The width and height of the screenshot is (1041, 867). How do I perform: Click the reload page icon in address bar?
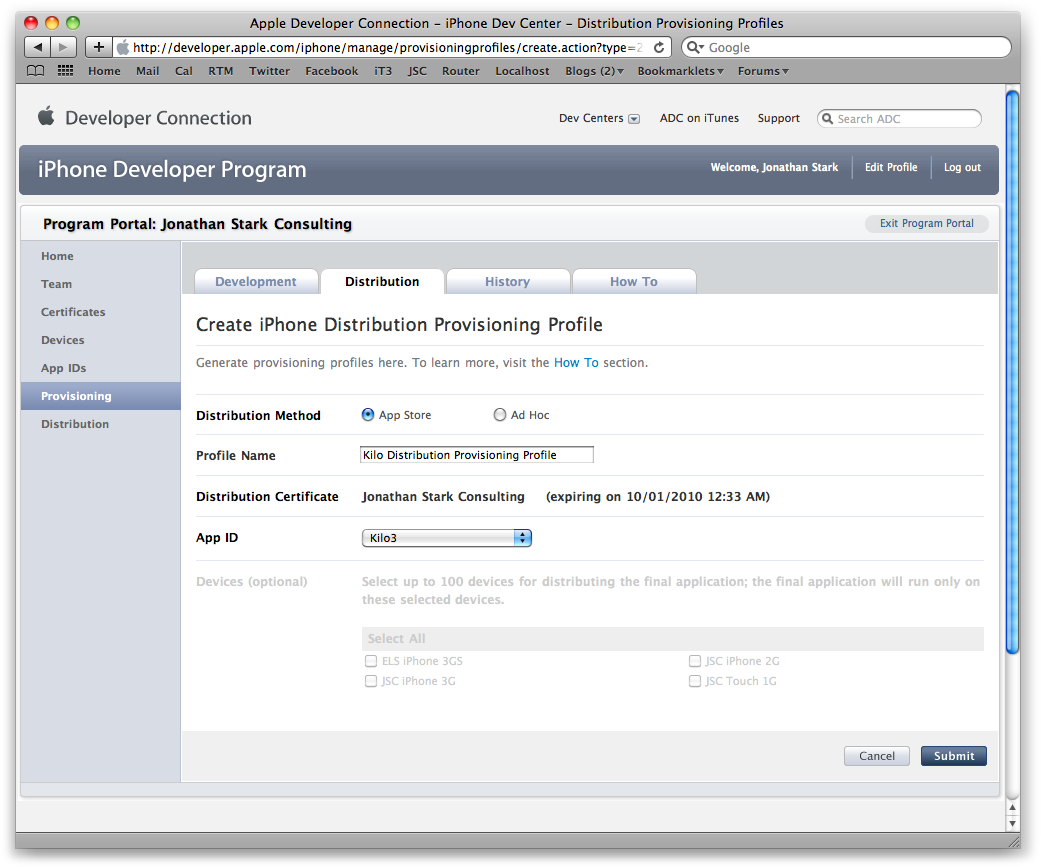pos(659,47)
